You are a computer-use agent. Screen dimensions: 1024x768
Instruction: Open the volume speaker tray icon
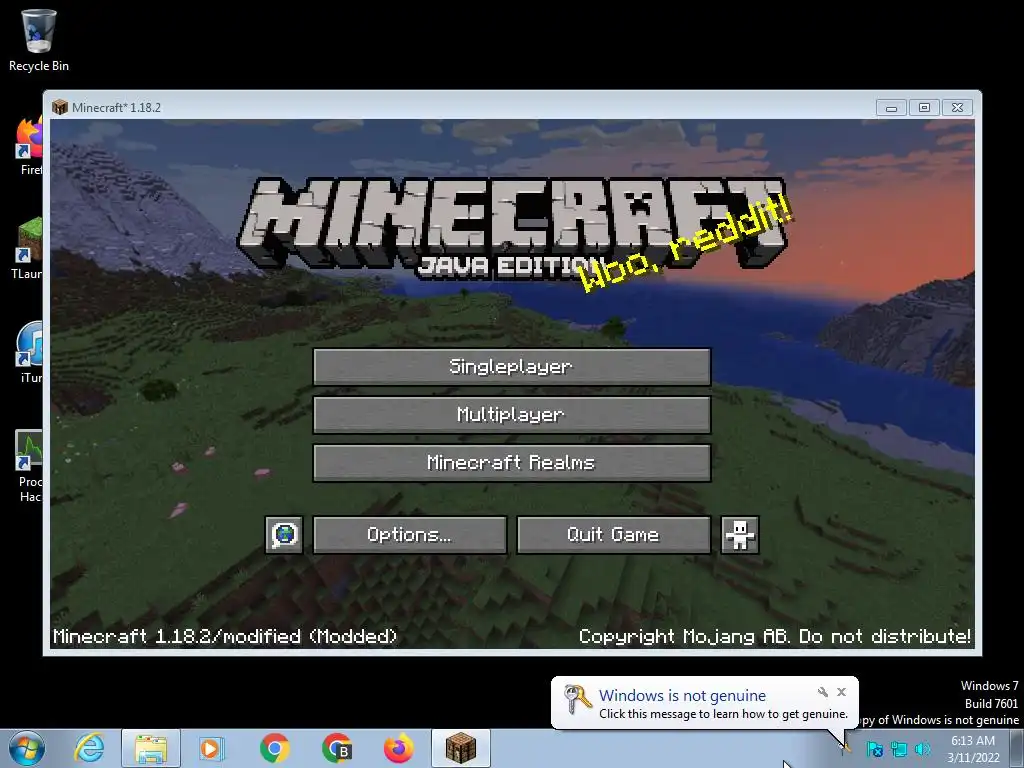pos(922,750)
